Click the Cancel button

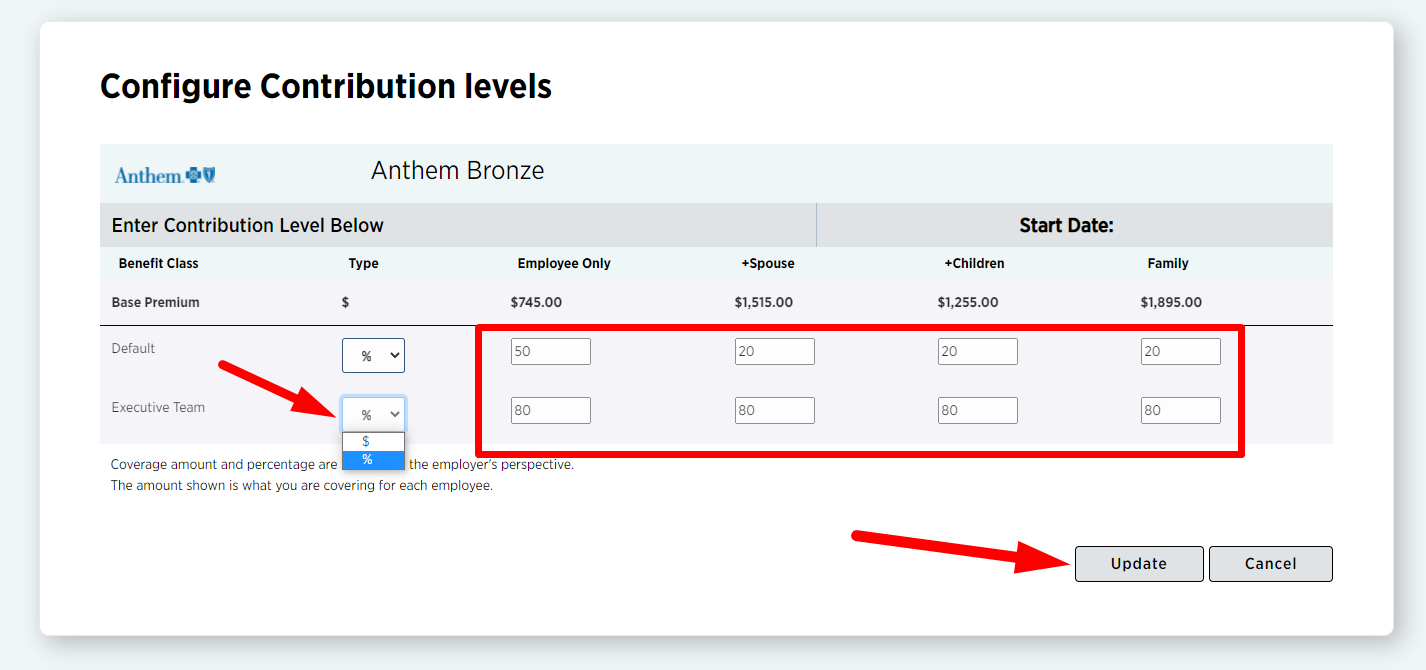click(x=1270, y=564)
